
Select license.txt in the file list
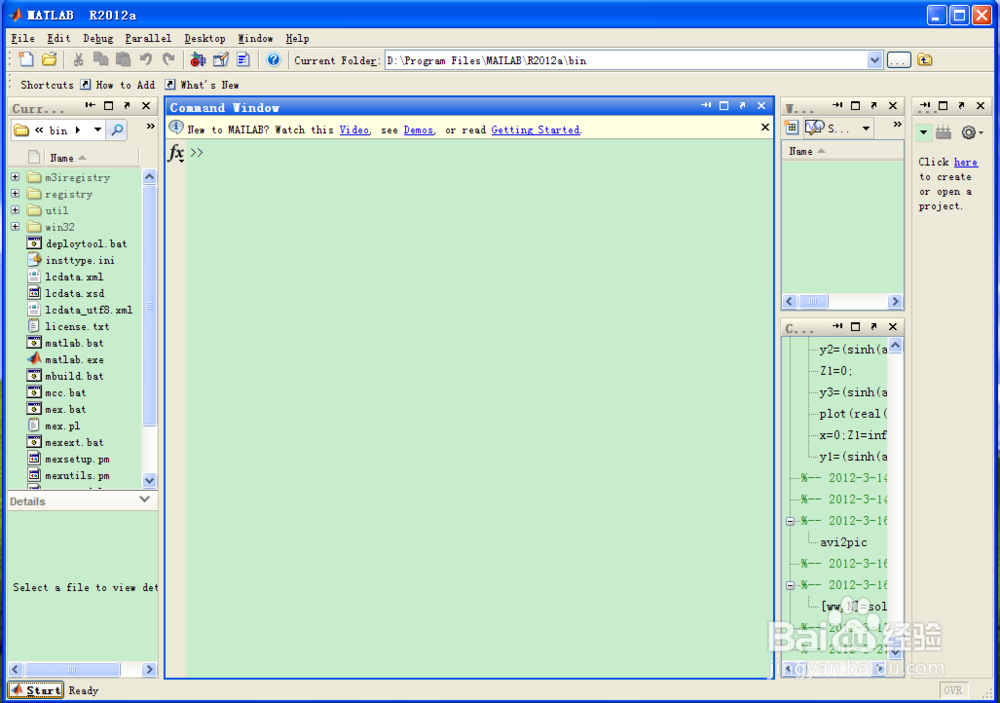pos(77,326)
